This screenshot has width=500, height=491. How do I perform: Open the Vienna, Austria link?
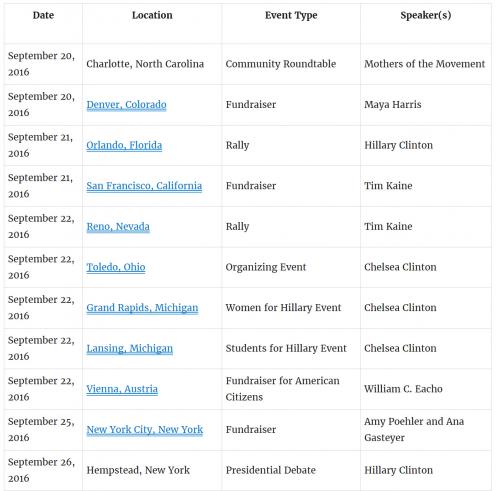coord(122,389)
